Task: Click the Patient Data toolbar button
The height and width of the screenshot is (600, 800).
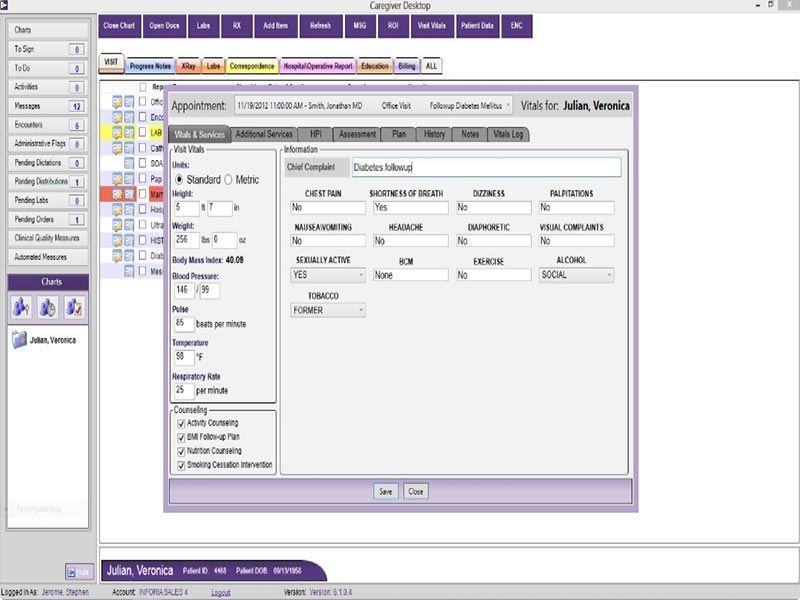Action: pyautogui.click(x=477, y=26)
